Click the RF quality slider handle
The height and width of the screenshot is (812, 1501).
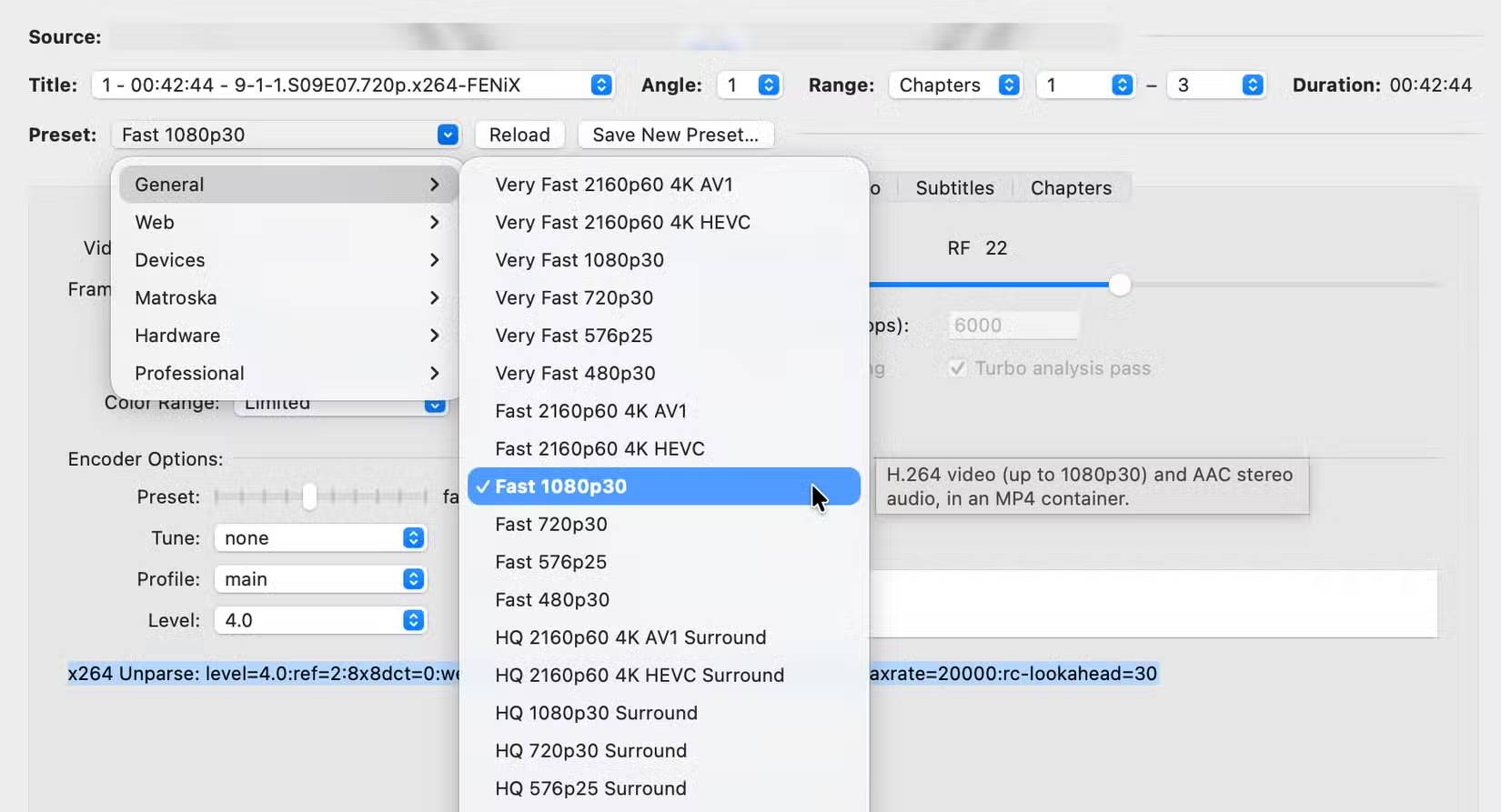point(1120,285)
